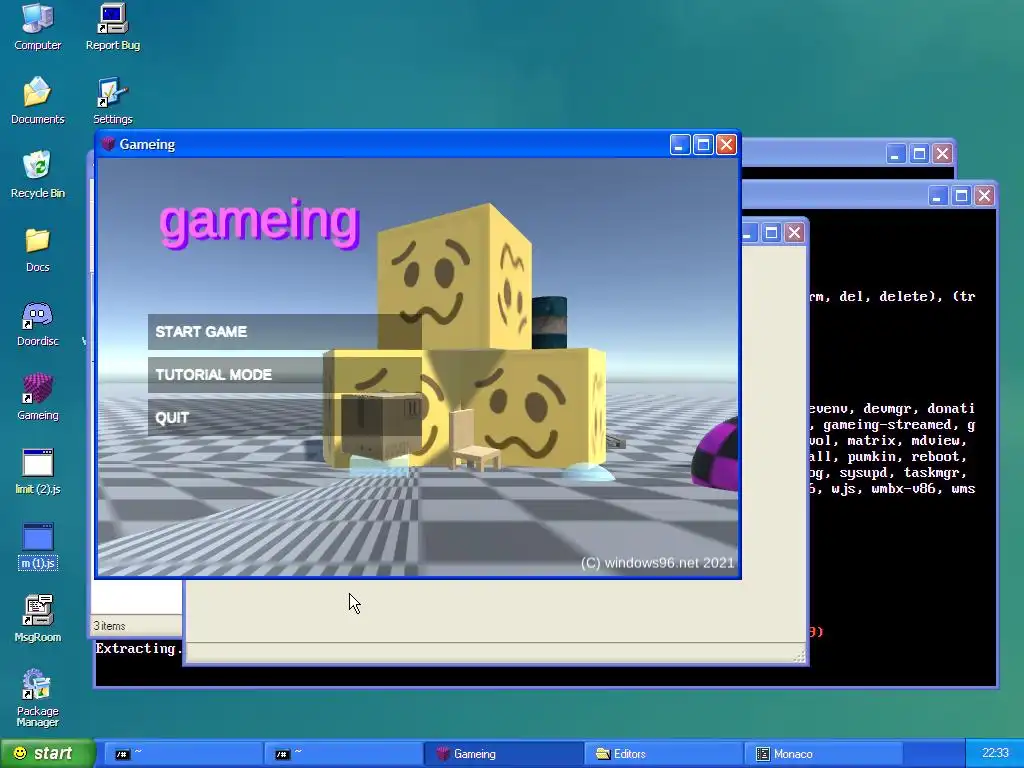Select the limit (2).js file icon
The height and width of the screenshot is (768, 1024).
tap(37, 471)
